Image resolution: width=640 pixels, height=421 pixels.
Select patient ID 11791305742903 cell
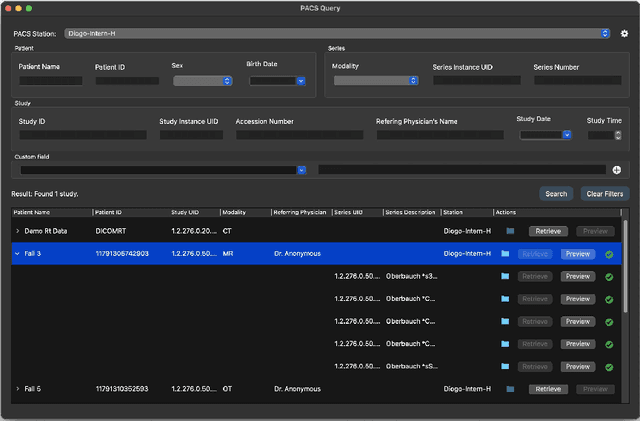tap(122, 254)
